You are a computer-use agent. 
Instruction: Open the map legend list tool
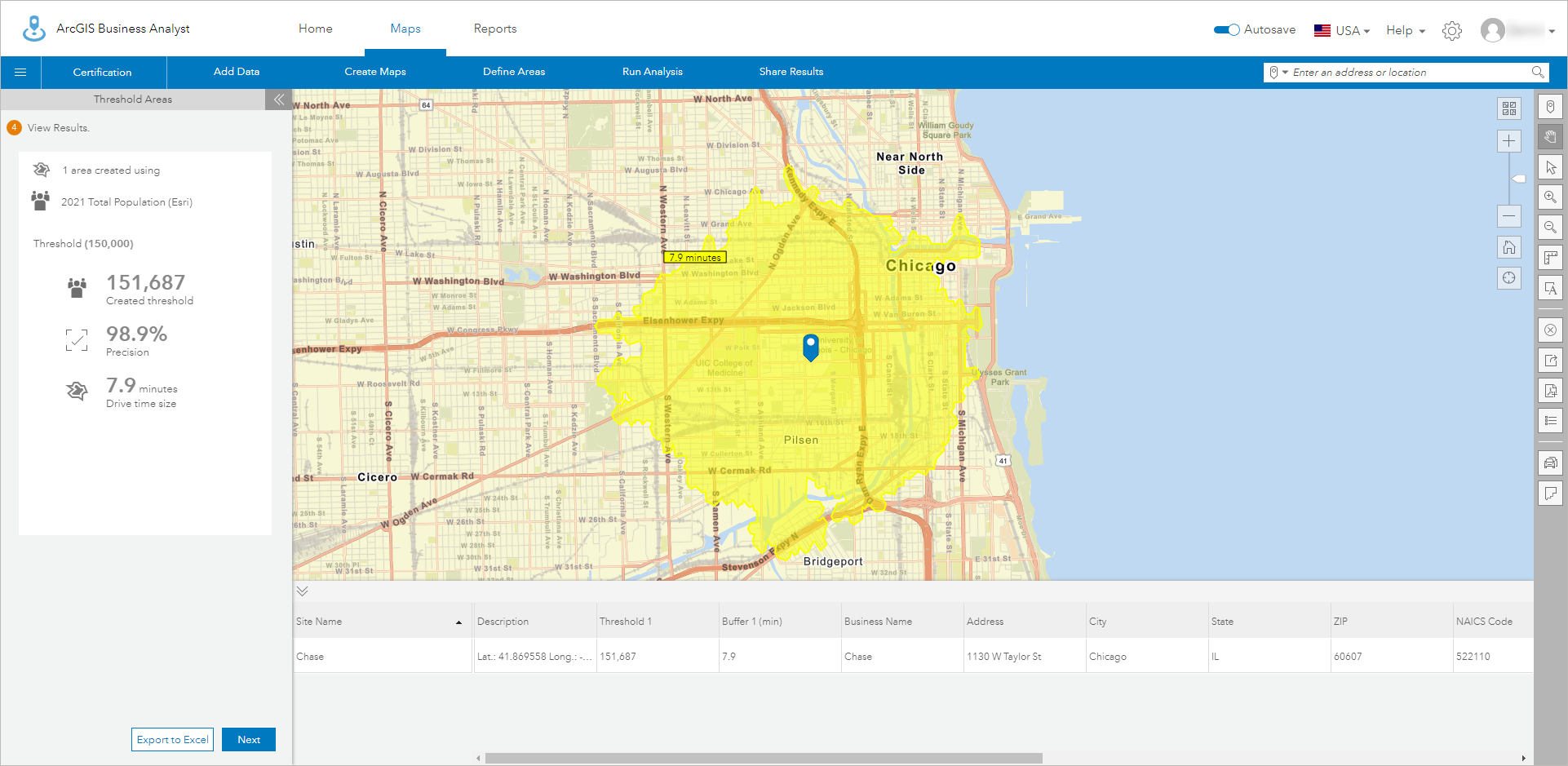tap(1551, 421)
